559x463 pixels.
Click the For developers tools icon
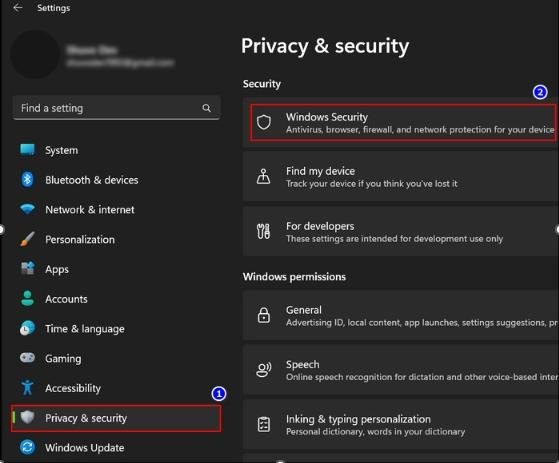tap(263, 231)
